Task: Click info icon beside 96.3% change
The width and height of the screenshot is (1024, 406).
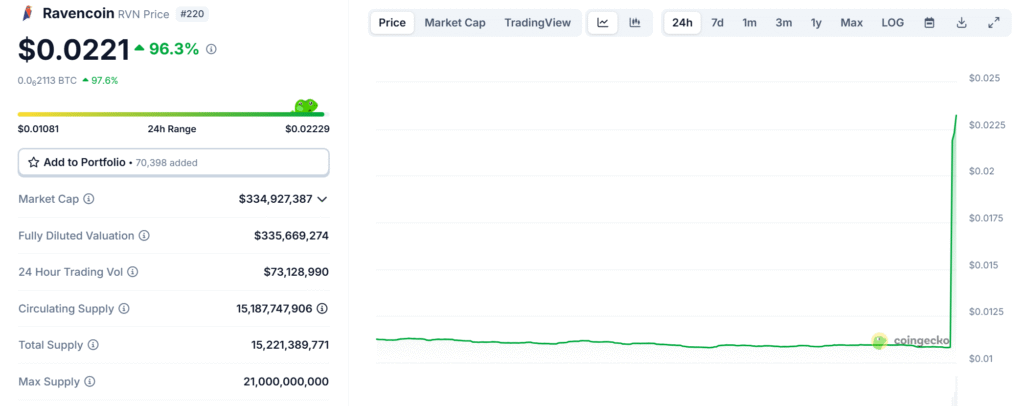Action: (x=211, y=49)
